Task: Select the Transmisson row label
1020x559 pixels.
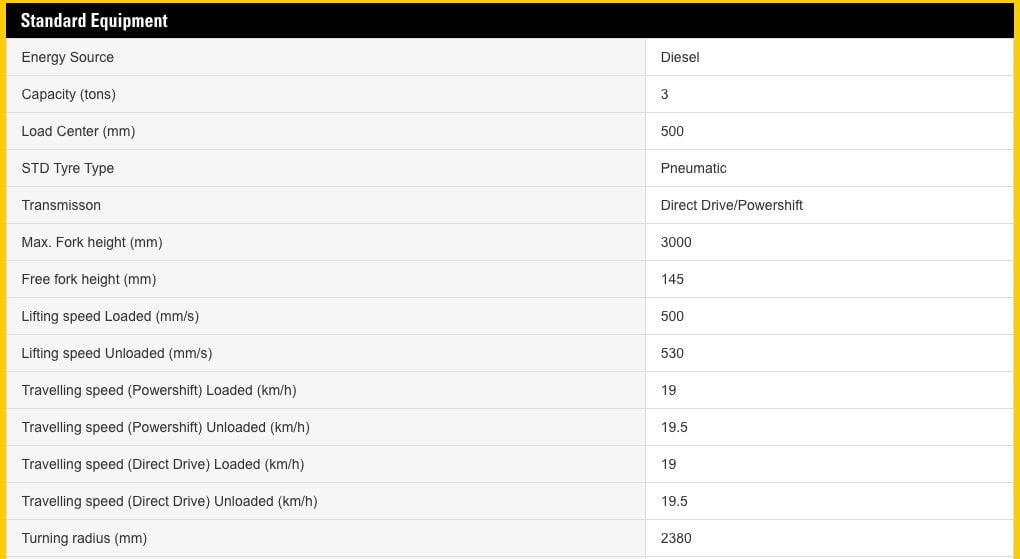Action: point(61,205)
